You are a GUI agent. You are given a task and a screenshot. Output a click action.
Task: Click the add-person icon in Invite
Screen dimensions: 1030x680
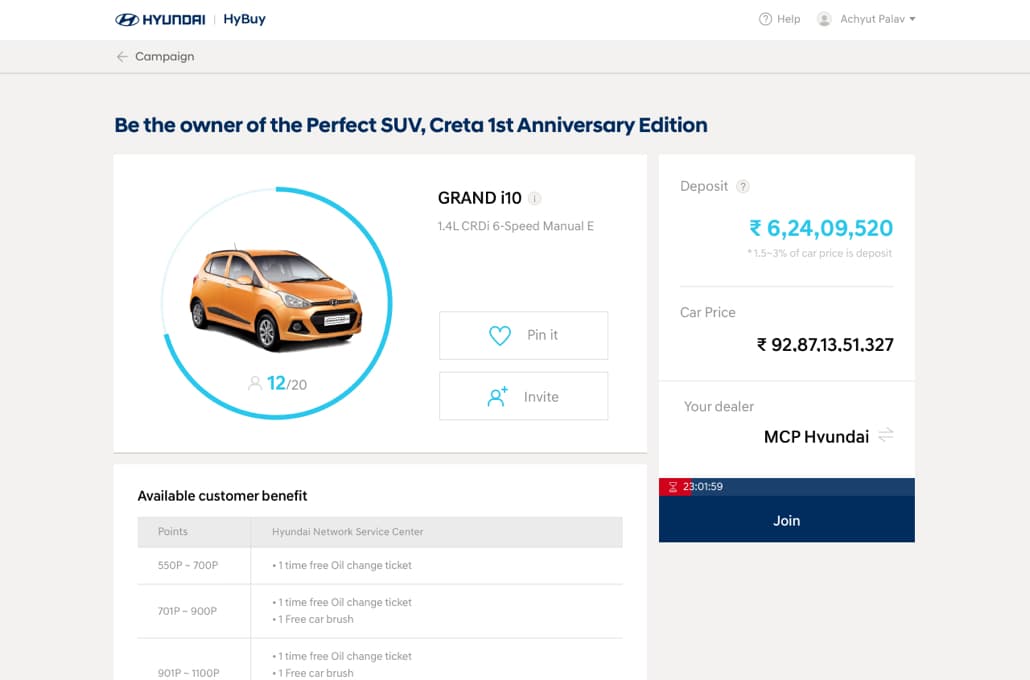pyautogui.click(x=497, y=396)
